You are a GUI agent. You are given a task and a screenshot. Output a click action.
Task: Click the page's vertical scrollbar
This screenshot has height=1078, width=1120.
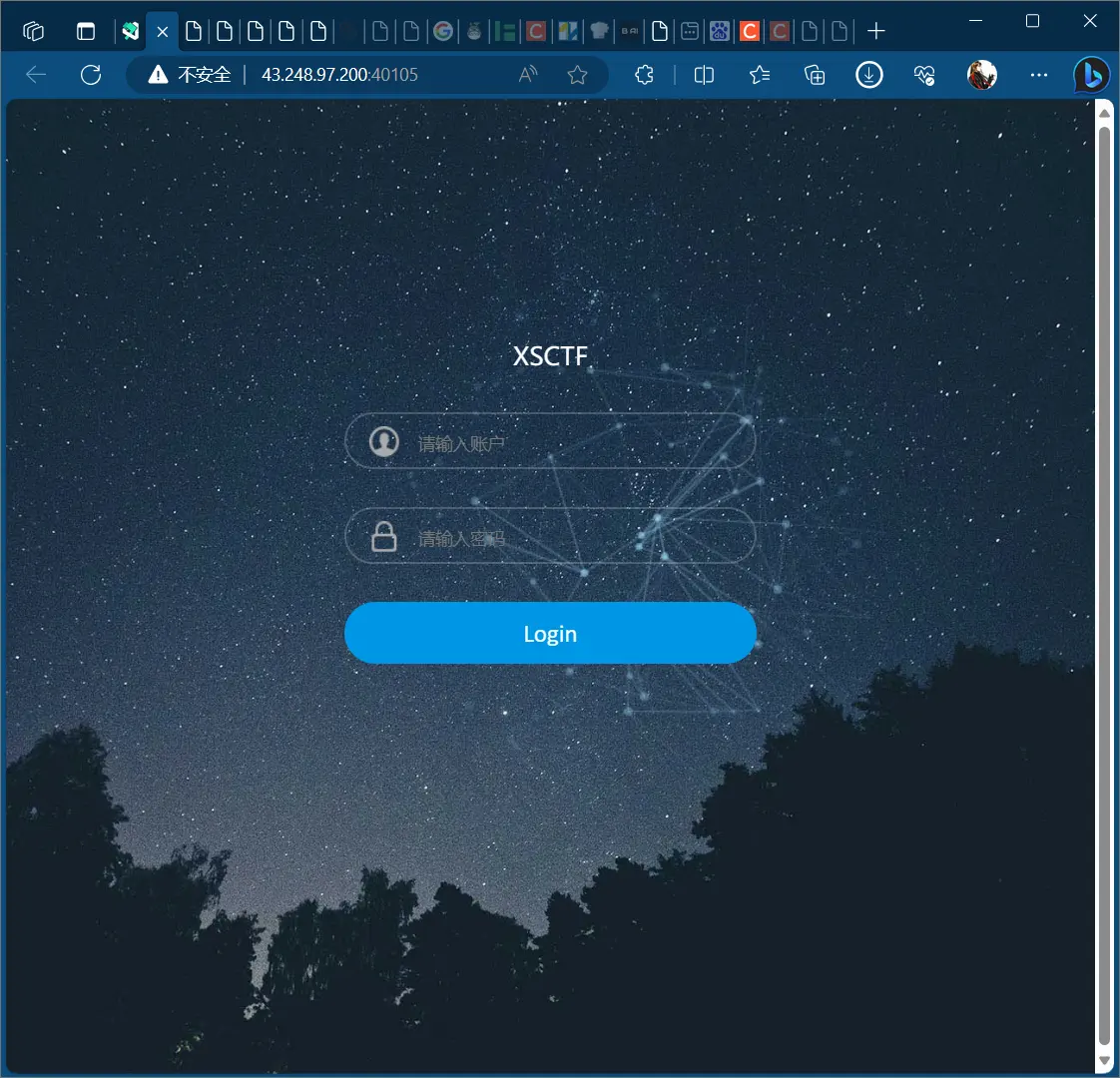tap(1104, 579)
